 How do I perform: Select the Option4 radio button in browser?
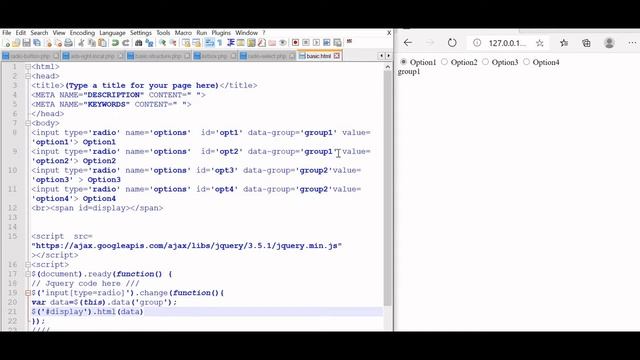[526, 62]
